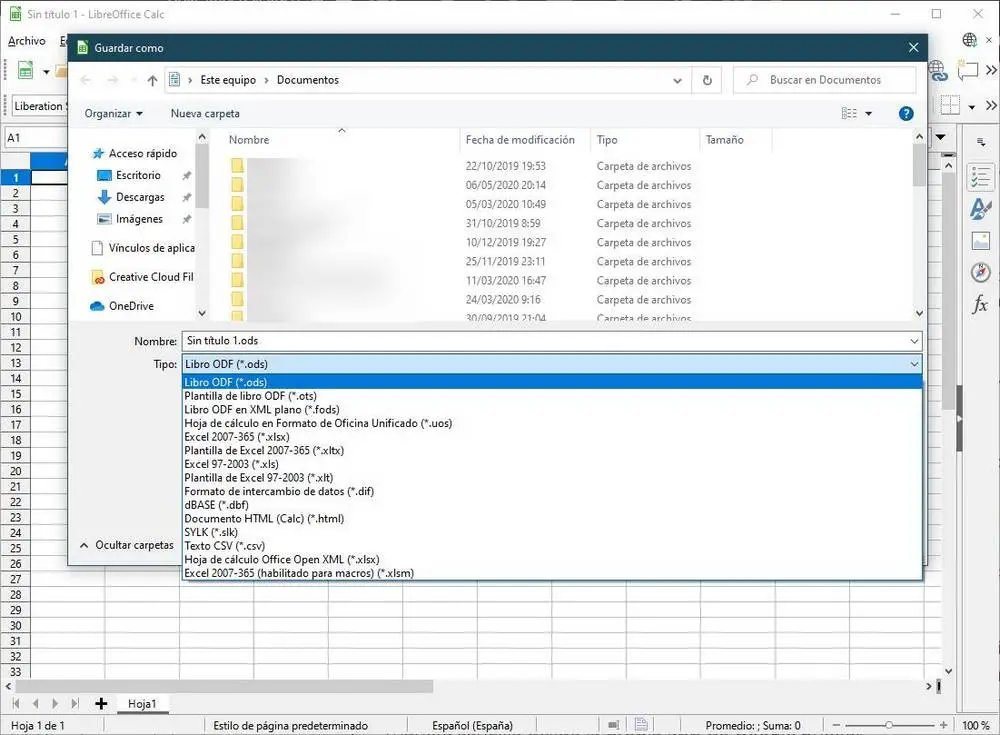This screenshot has height=735, width=1000.
Task: Click Nueva carpeta button
Action: [205, 114]
